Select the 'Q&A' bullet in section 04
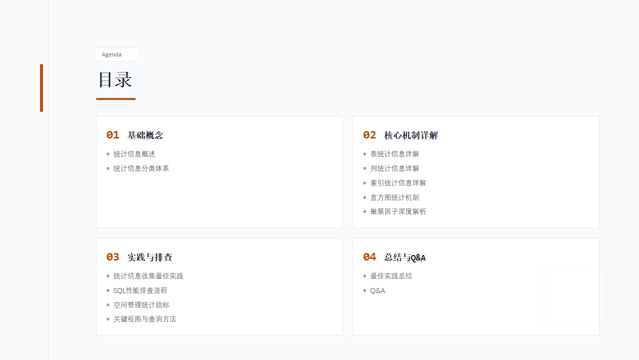Viewport: 639px width, 360px height. [377, 291]
